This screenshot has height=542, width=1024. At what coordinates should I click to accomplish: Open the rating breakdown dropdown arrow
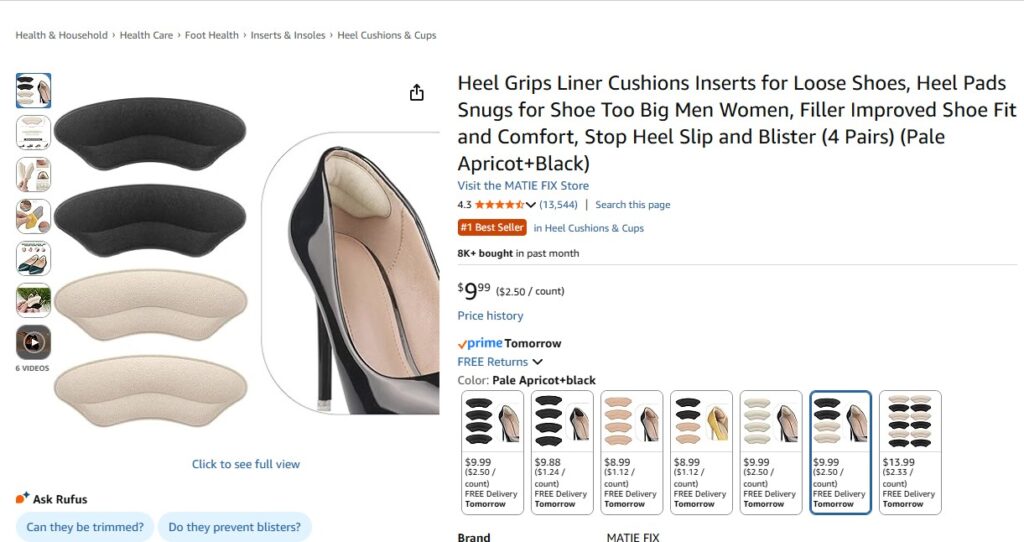(x=531, y=205)
